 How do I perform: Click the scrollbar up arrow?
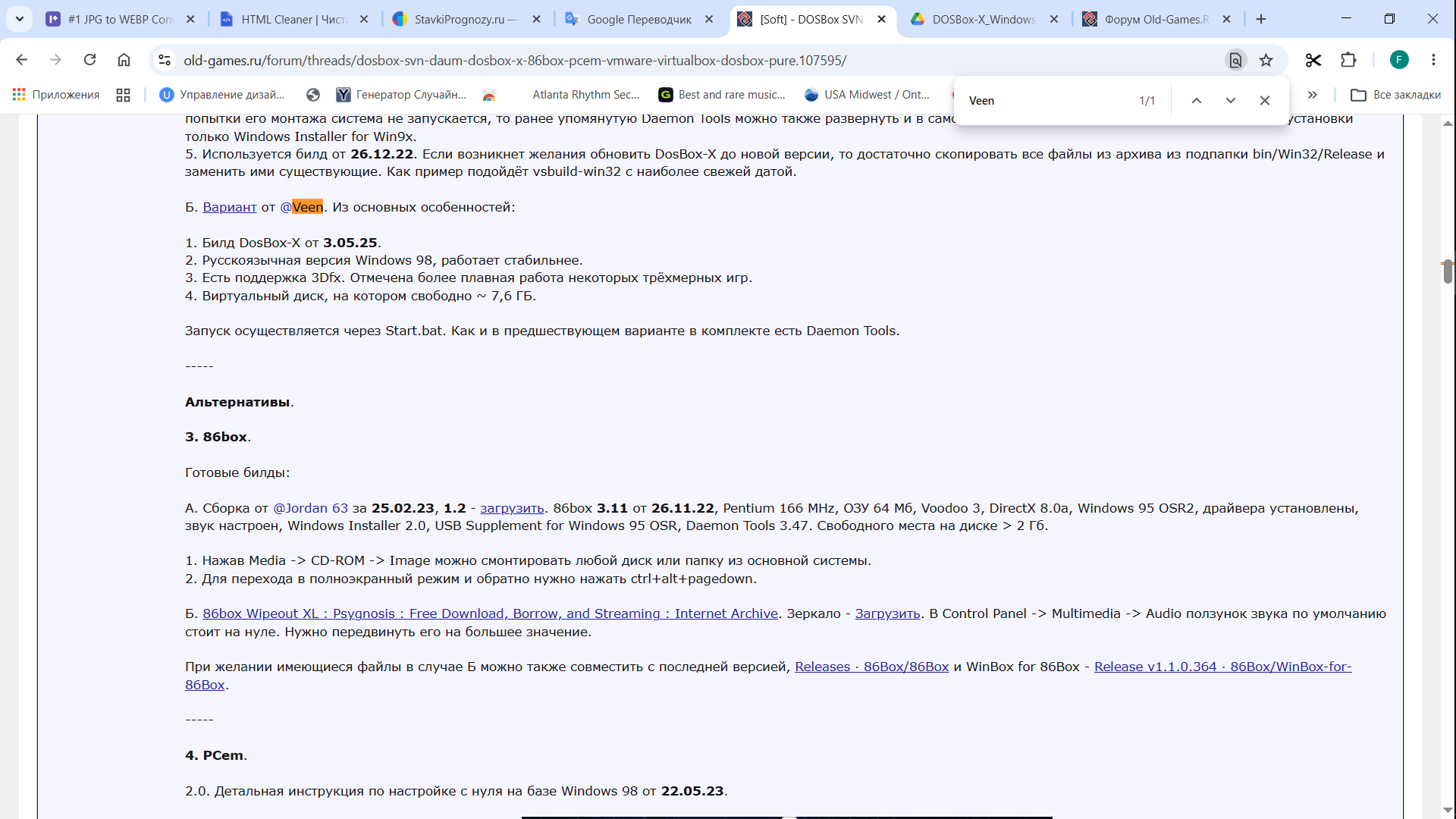coord(1448,123)
